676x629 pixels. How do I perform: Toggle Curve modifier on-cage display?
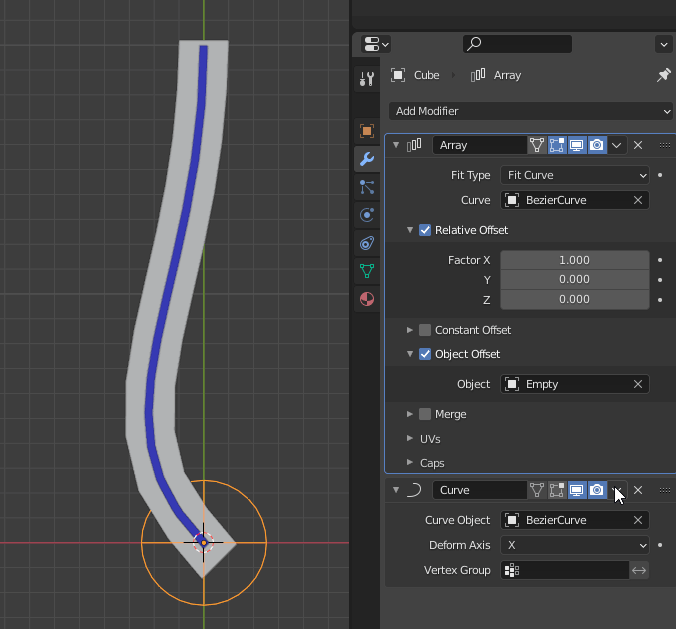point(537,490)
